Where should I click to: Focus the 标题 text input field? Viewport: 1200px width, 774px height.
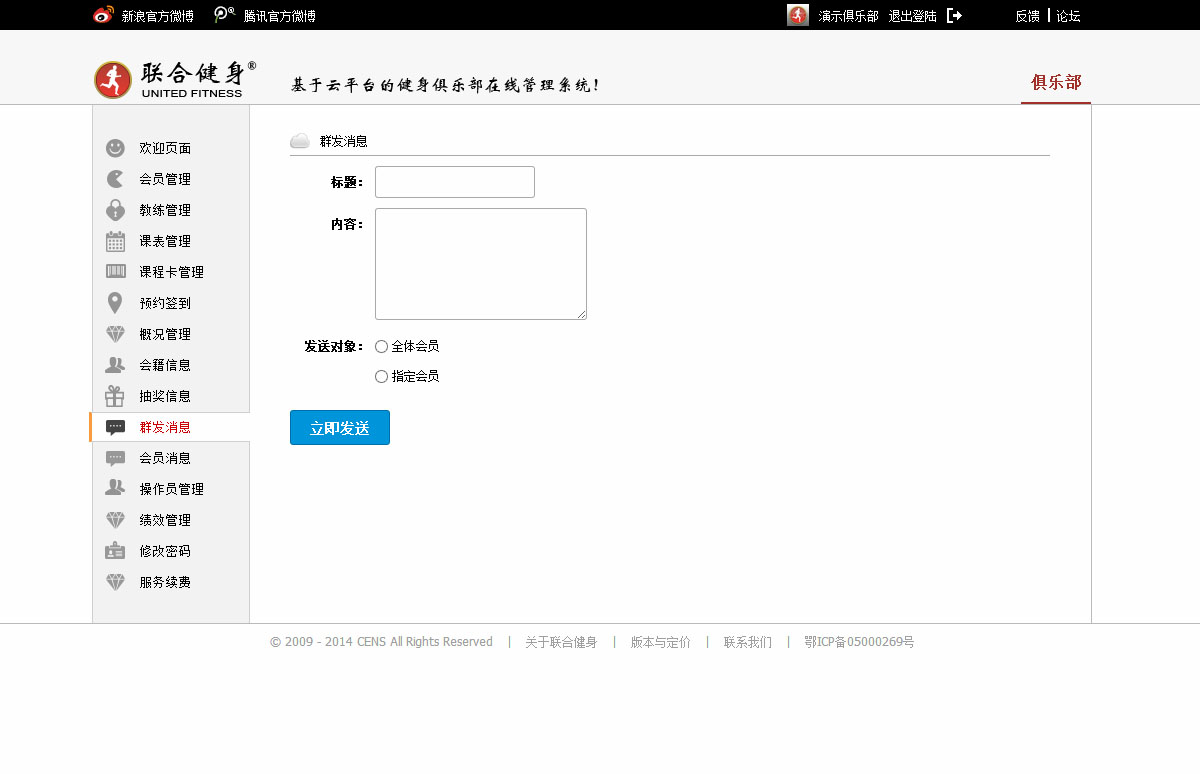455,182
